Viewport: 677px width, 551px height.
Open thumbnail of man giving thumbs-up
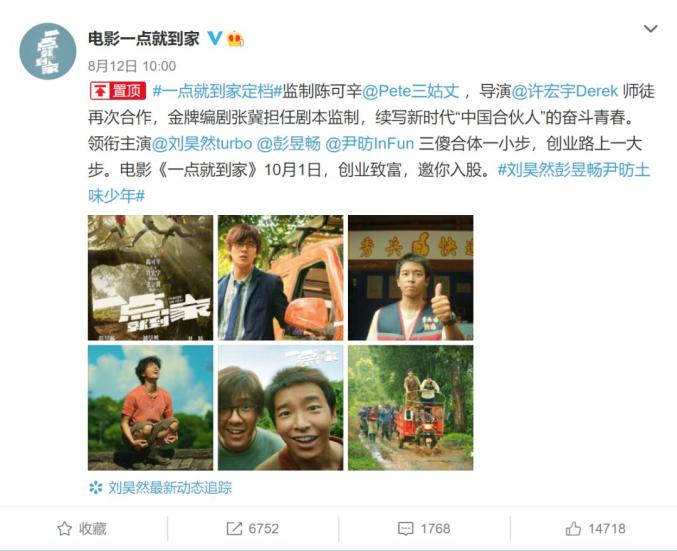411,278
